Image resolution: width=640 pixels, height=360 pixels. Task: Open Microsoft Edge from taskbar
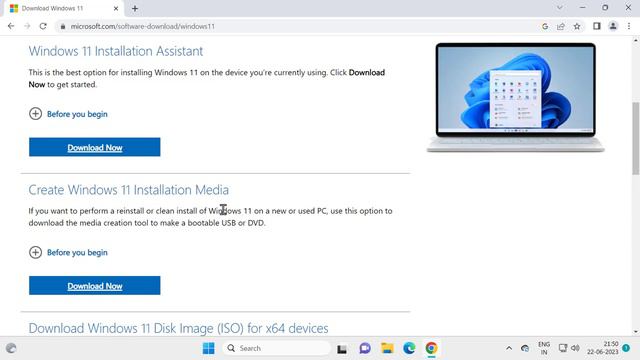point(409,348)
